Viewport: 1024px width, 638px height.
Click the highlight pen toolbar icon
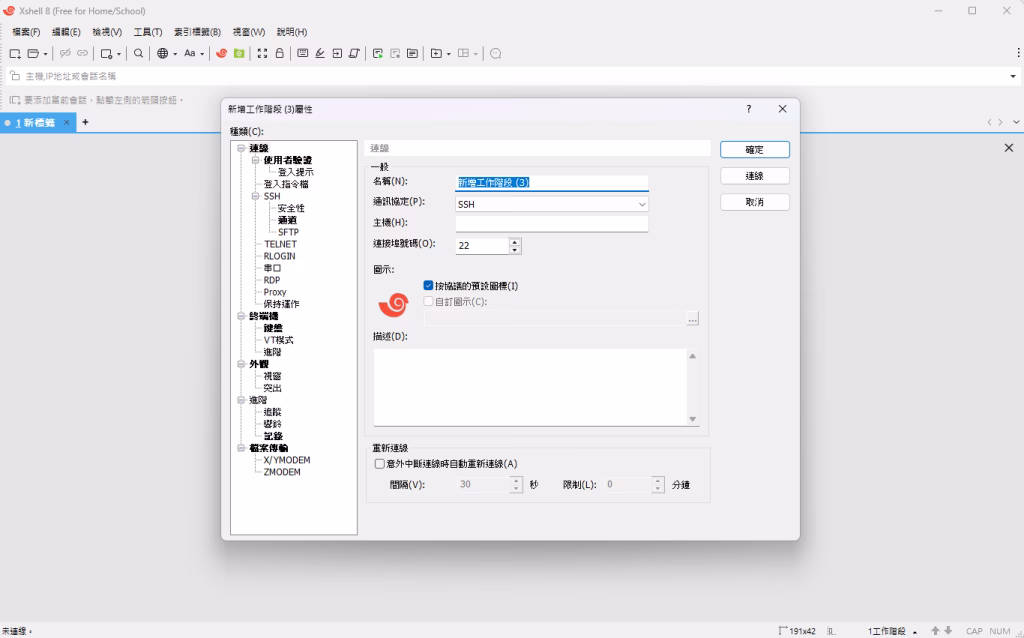coord(320,54)
